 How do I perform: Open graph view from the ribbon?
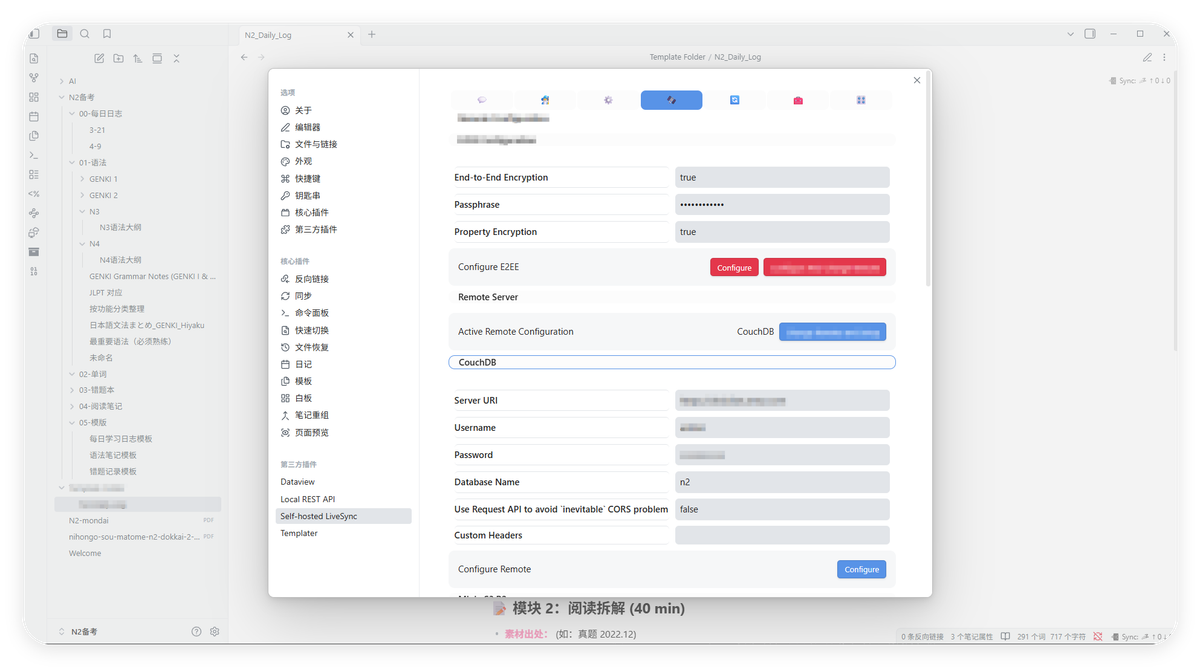point(34,78)
